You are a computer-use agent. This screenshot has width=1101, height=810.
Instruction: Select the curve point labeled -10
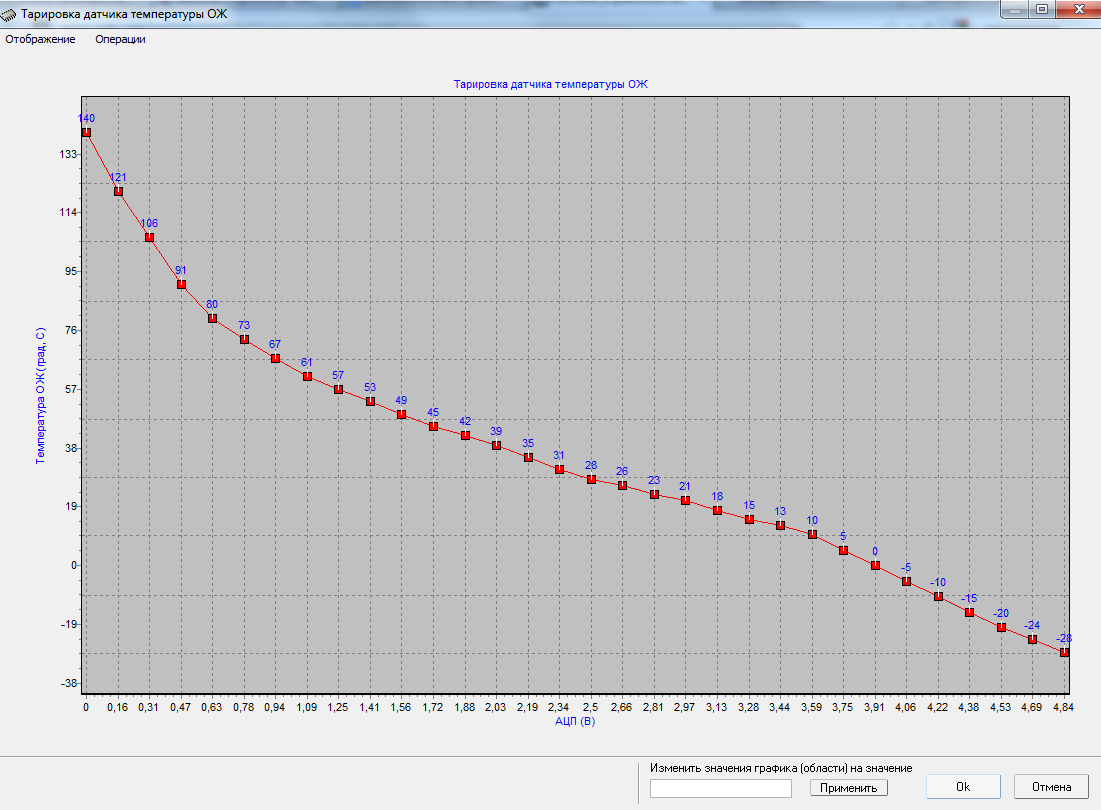point(938,596)
